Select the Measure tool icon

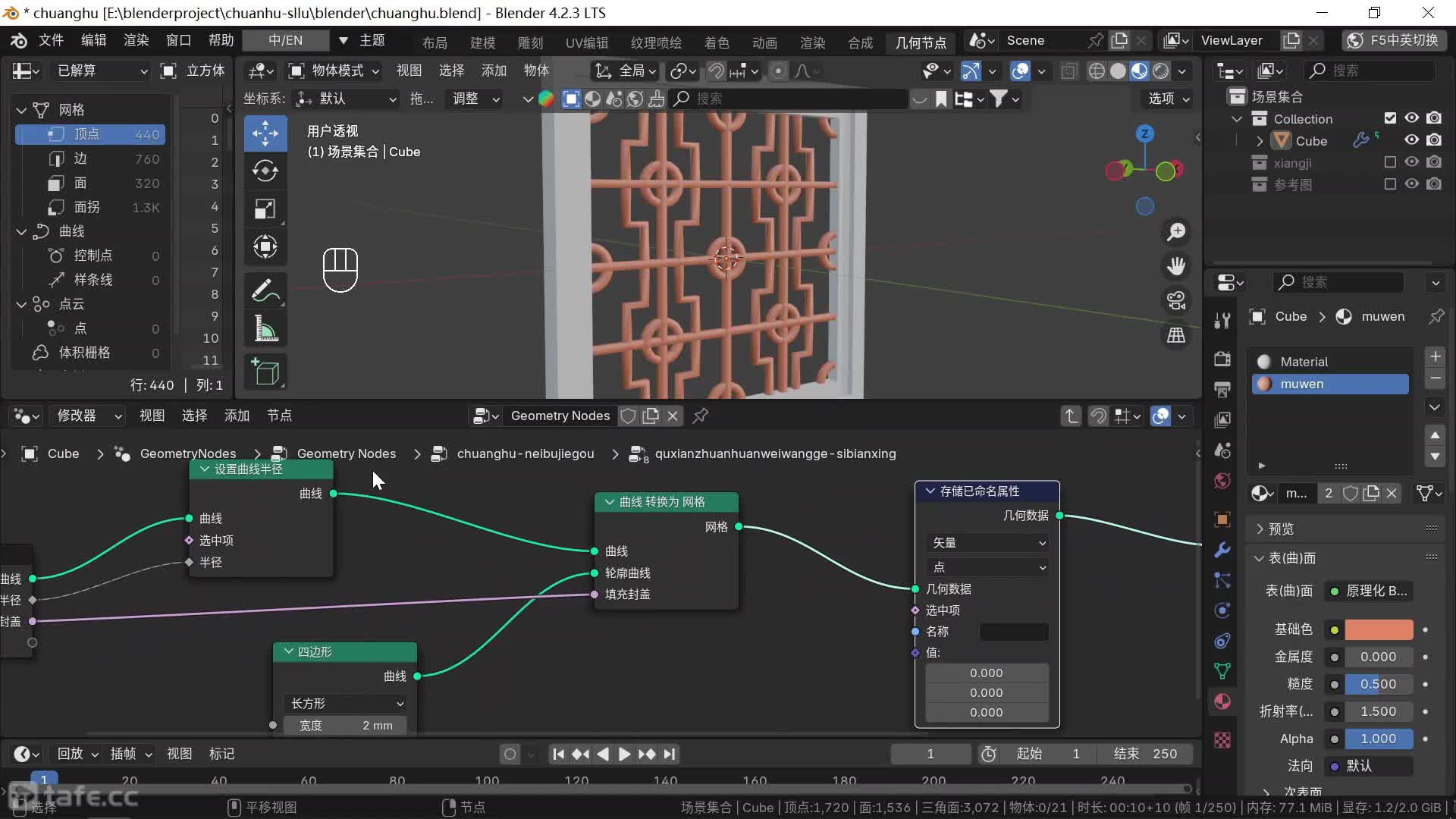point(265,328)
